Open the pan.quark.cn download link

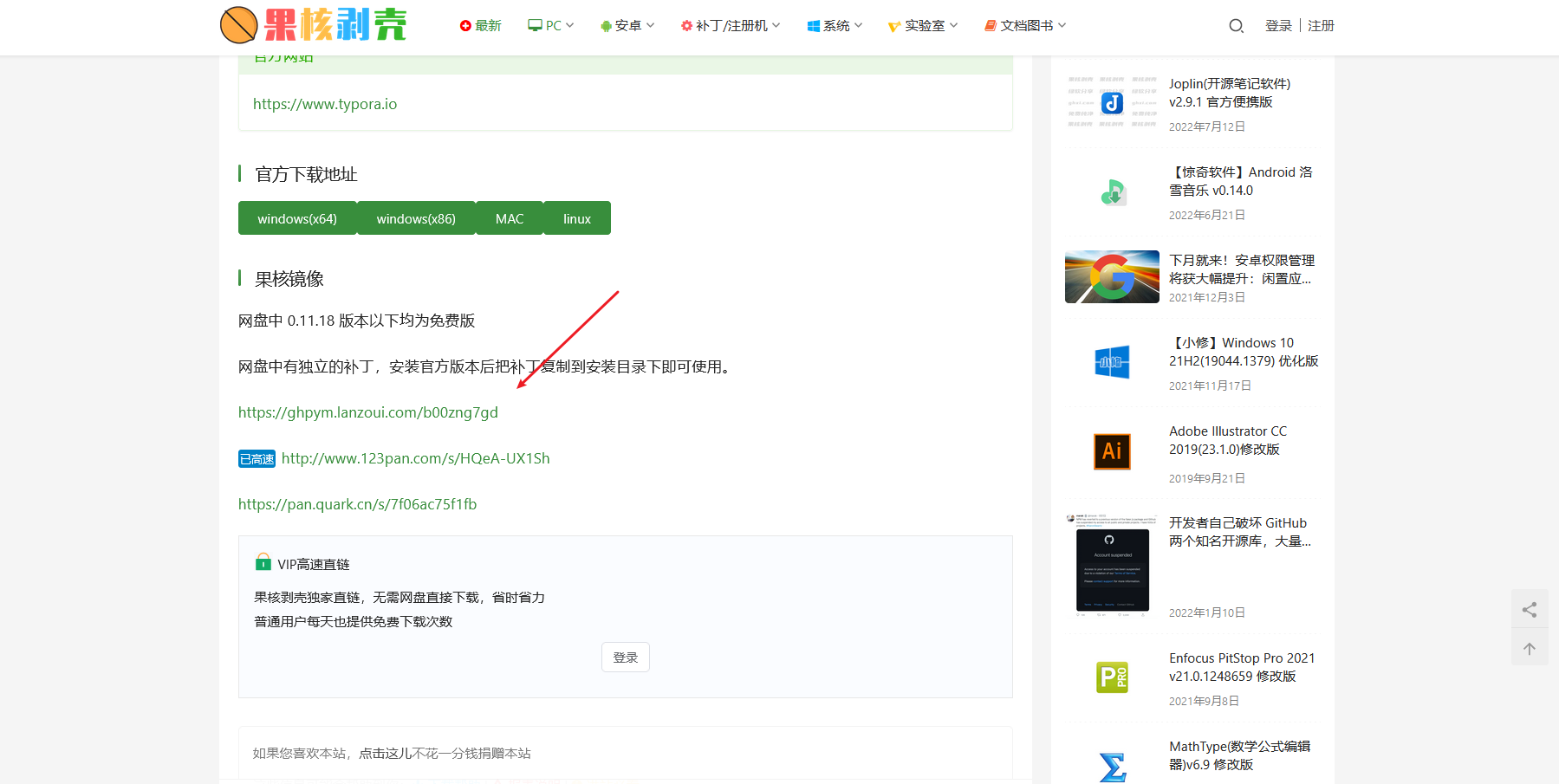tap(358, 504)
